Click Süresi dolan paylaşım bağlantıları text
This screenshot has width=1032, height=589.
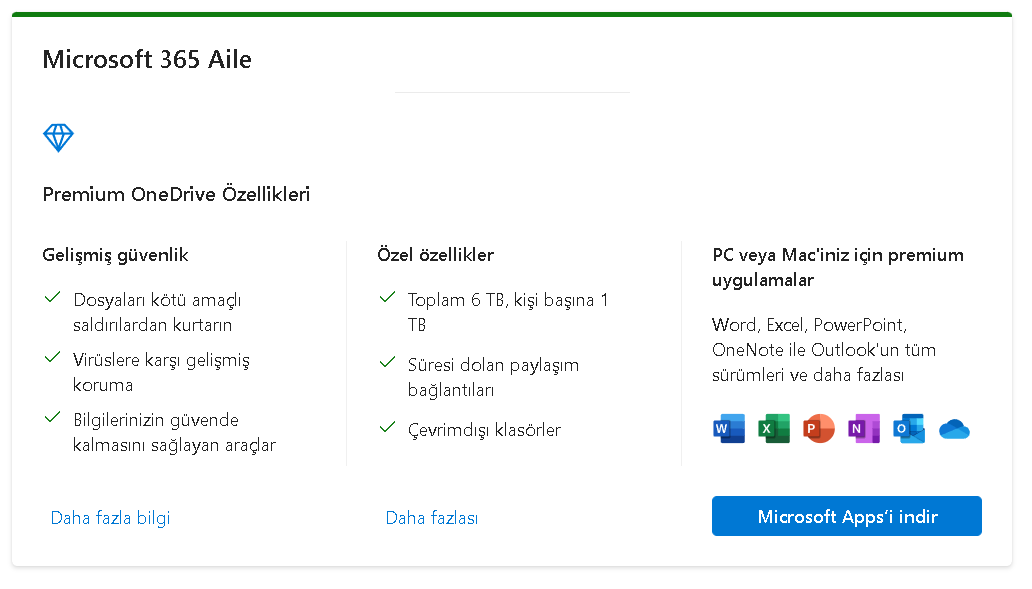(494, 377)
